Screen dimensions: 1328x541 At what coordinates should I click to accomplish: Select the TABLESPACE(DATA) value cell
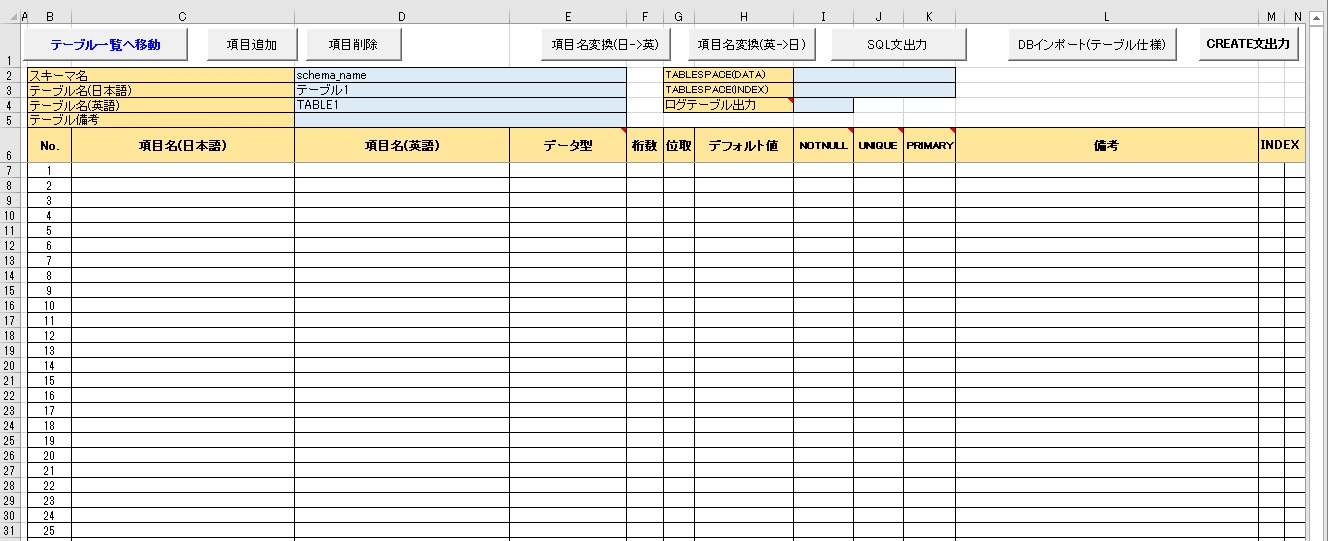click(874, 75)
